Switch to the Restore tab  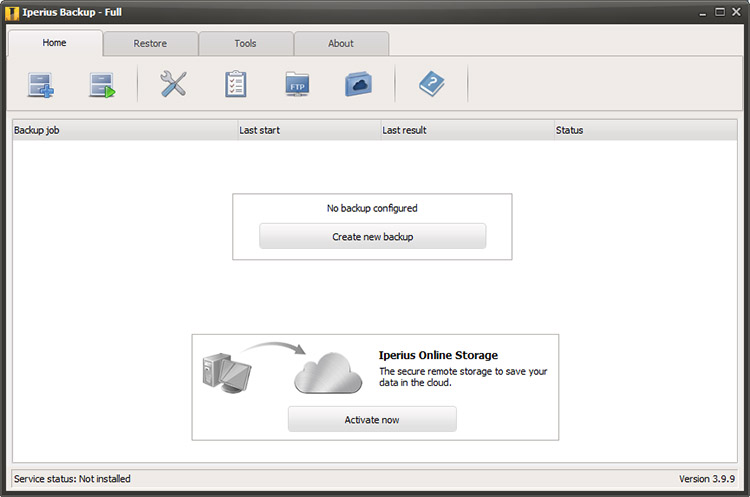click(150, 44)
